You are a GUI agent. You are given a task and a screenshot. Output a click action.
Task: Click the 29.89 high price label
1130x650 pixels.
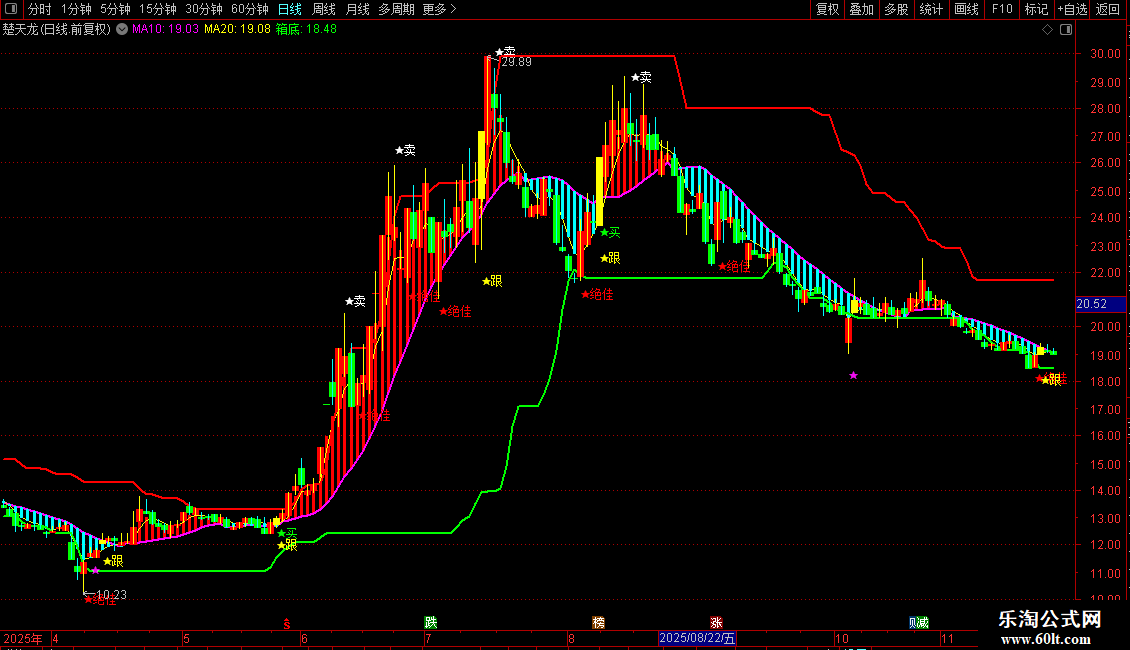[516, 63]
